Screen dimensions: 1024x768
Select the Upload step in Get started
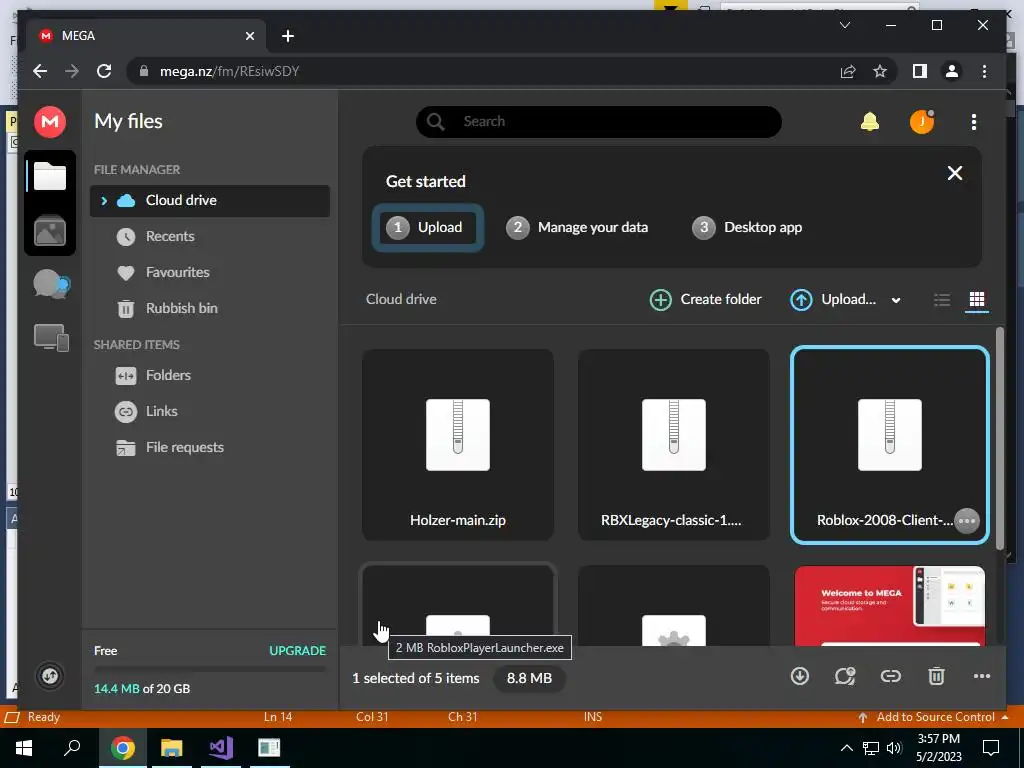428,227
